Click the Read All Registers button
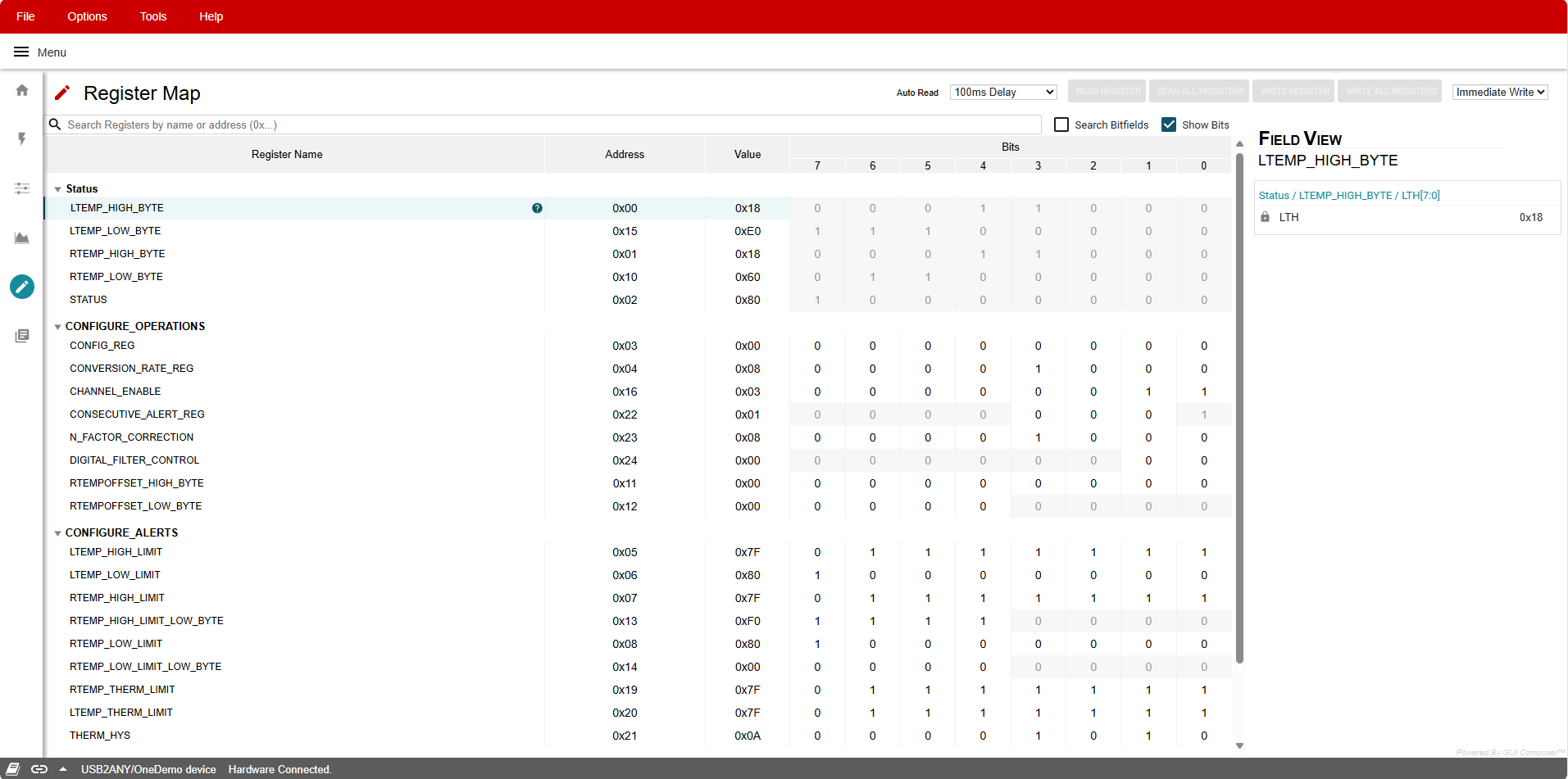Viewport: 1568px width, 779px height. (1200, 91)
